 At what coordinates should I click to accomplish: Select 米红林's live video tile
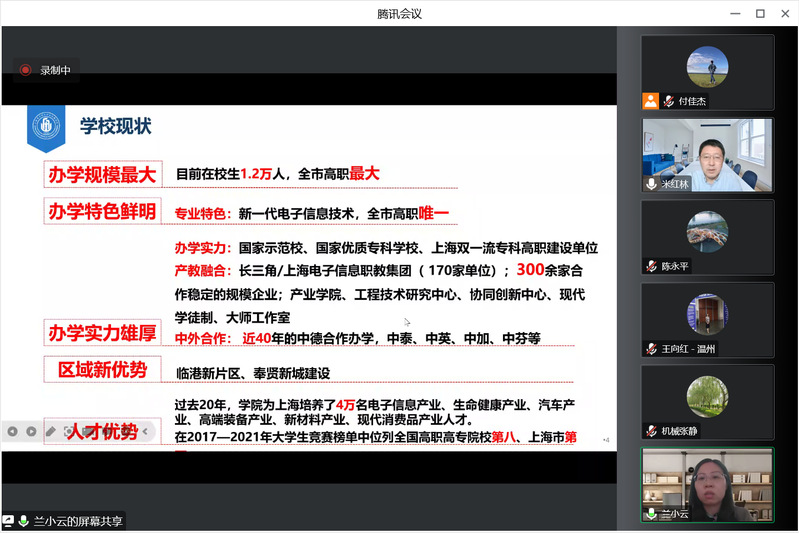[x=707, y=154]
